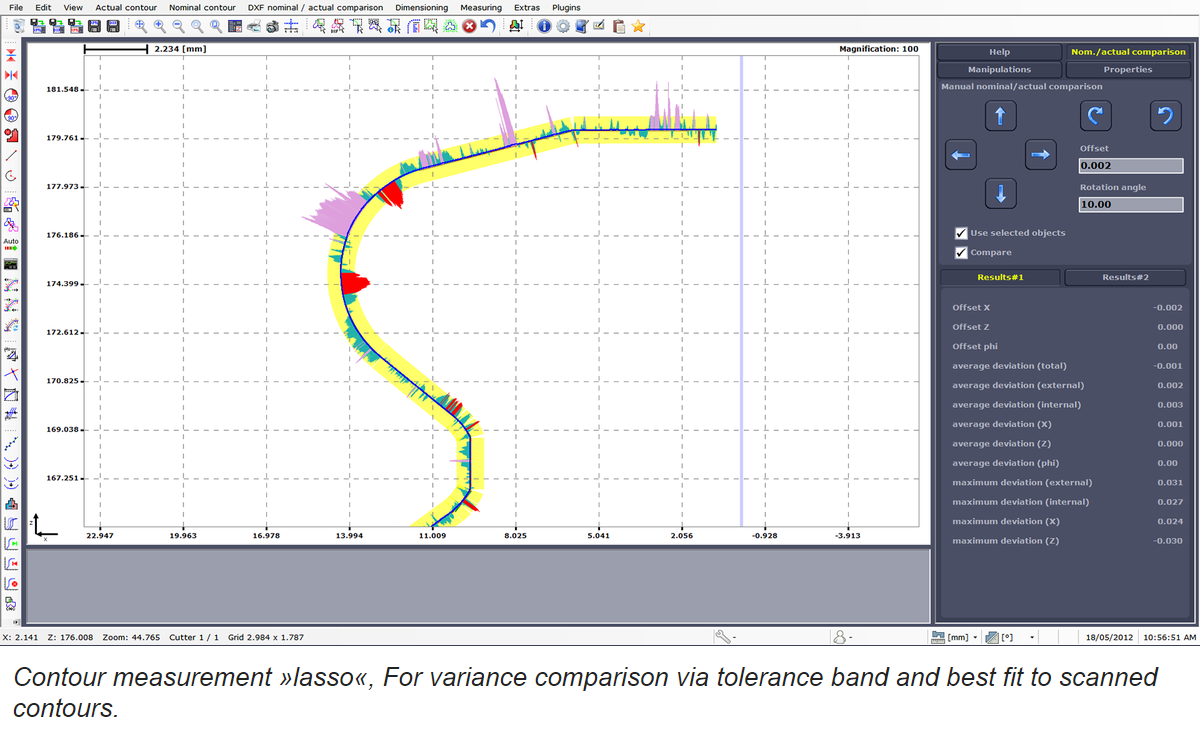Click the zoom out magnifier icon
Image resolution: width=1200 pixels, height=730 pixels.
click(179, 26)
